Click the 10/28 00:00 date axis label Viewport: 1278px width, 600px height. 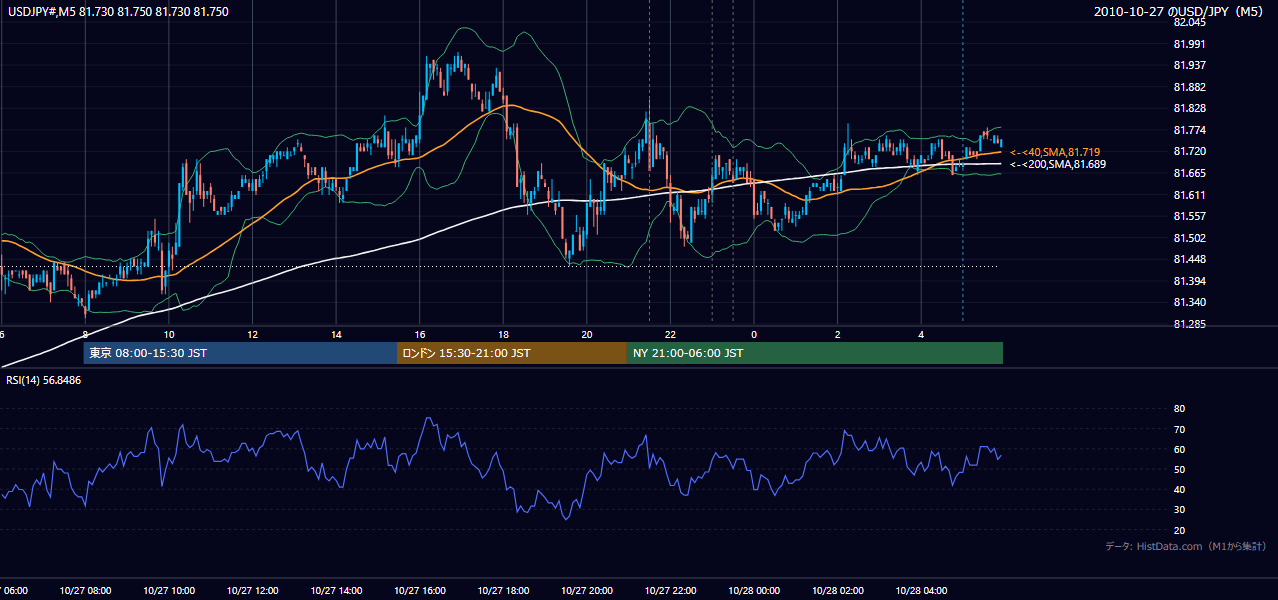[754, 591]
